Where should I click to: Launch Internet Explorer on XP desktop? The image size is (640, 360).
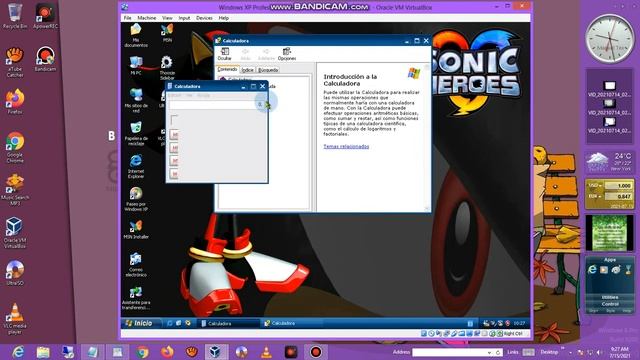tap(136, 166)
